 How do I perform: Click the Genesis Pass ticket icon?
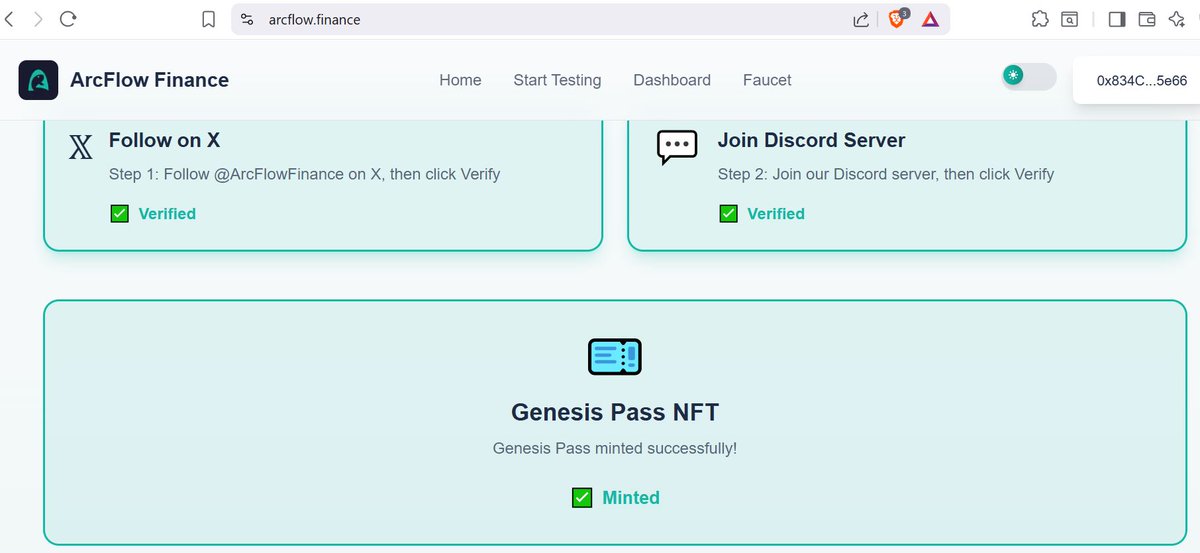614,356
